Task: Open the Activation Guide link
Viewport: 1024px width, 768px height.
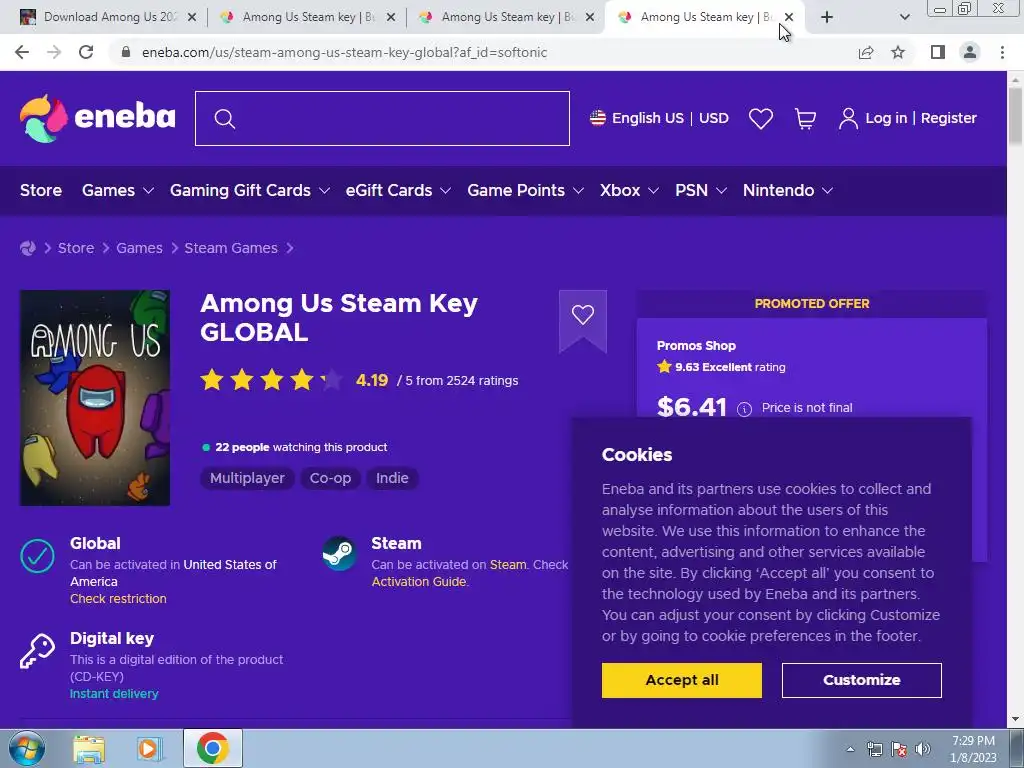Action: coord(419,581)
